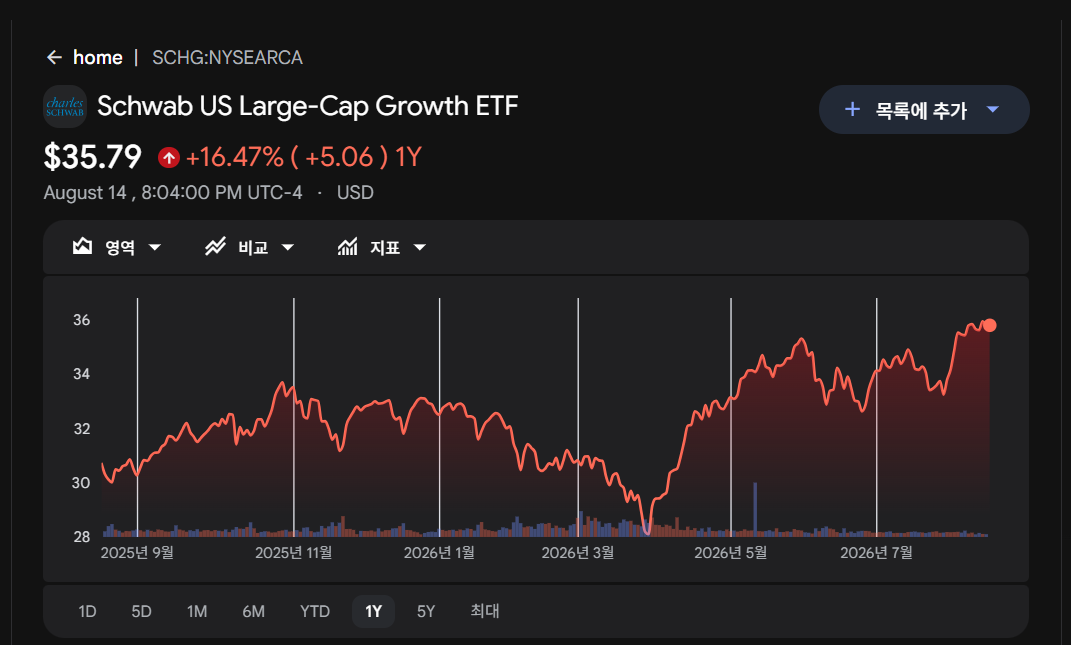Click the latest price dot on chart

pyautogui.click(x=989, y=325)
